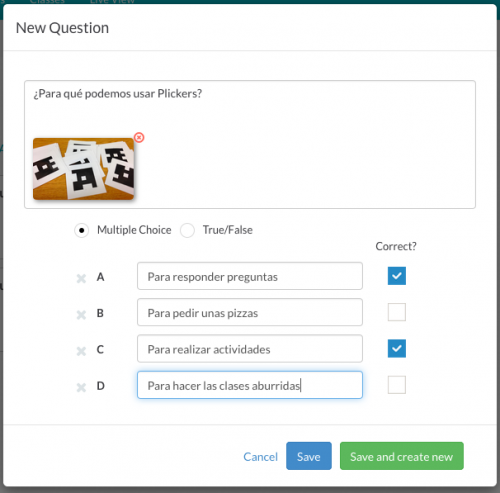Viewport: 500px width, 493px height.
Task: Mark answer B as correct
Action: (397, 312)
